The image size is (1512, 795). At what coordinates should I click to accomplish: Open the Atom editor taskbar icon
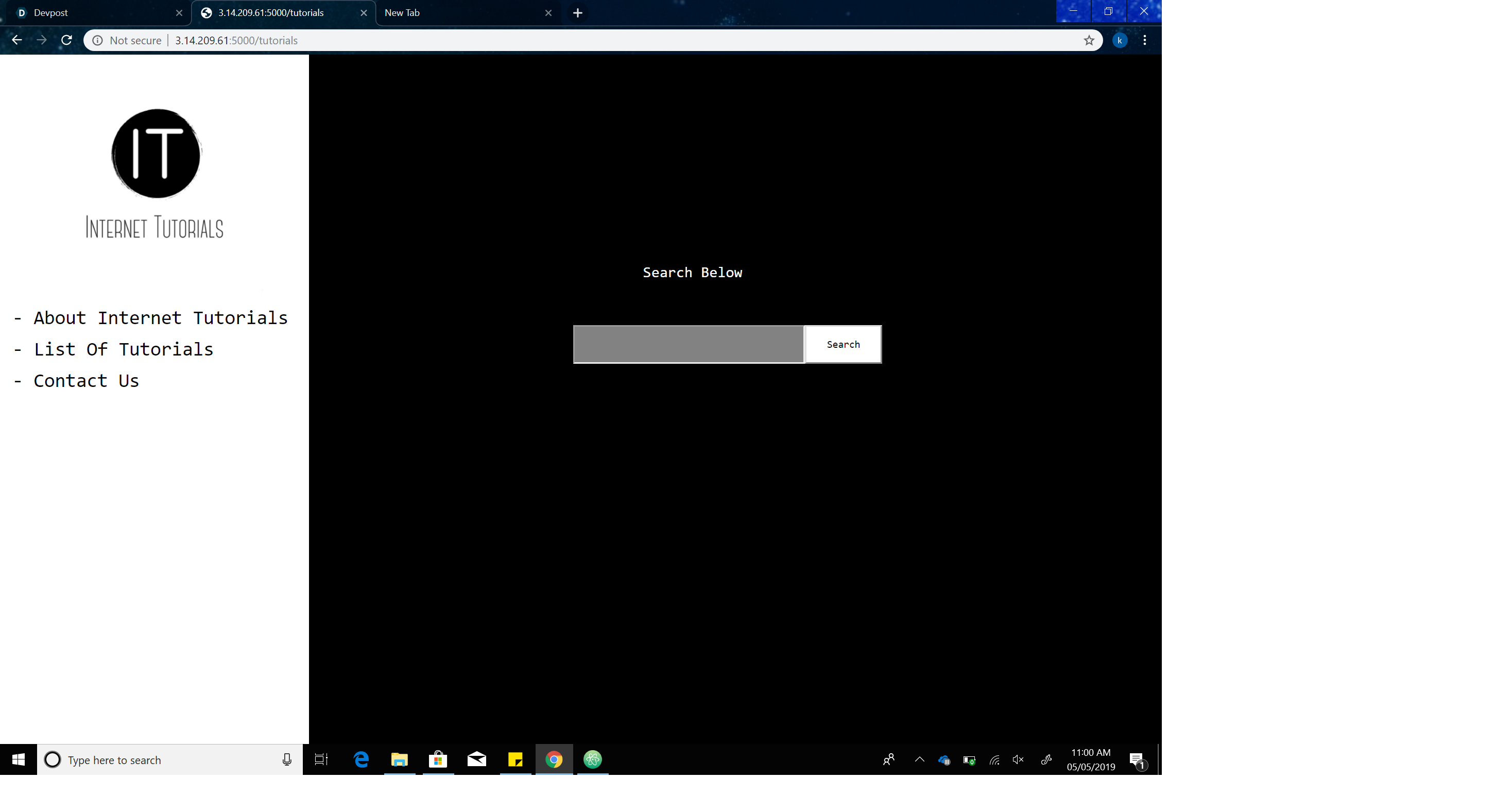[592, 759]
